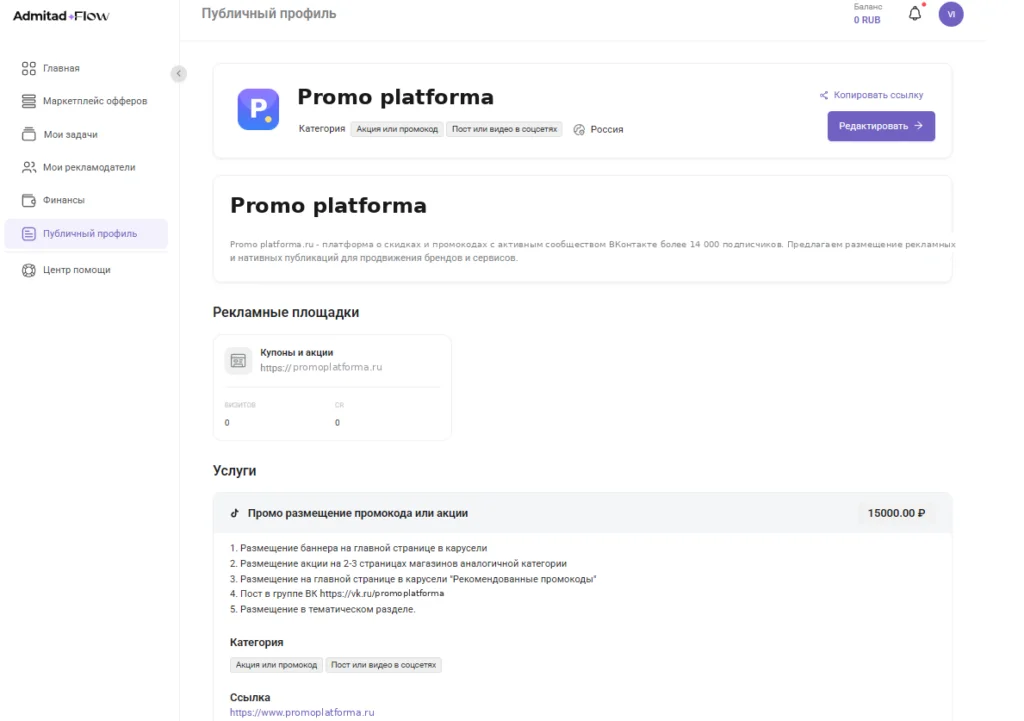This screenshot has width=1024, height=721.
Task: Open https://www.promoplatforma.ru link under Ссылка
Action: 302,713
